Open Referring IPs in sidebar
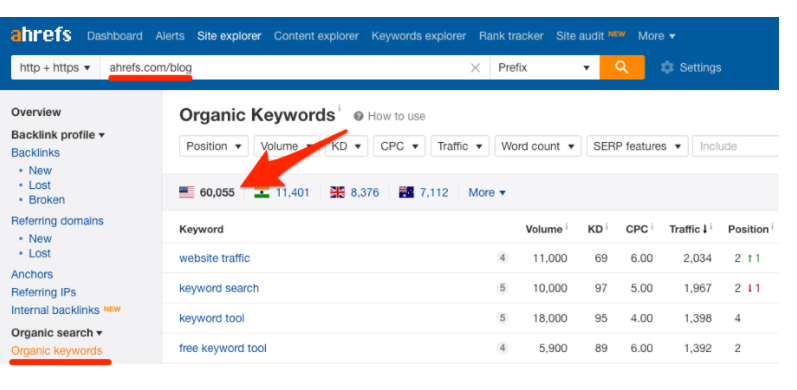This screenshot has height=390, width=797. pyautogui.click(x=44, y=292)
